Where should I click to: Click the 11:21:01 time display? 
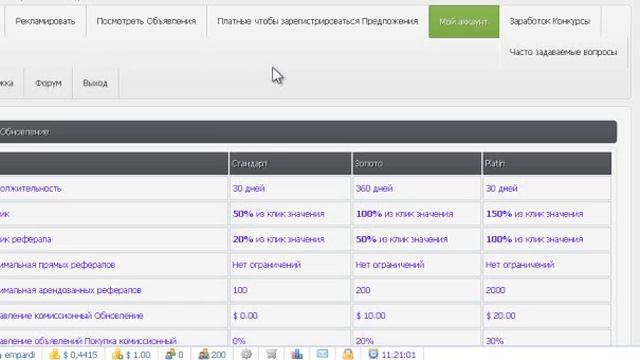click(399, 355)
